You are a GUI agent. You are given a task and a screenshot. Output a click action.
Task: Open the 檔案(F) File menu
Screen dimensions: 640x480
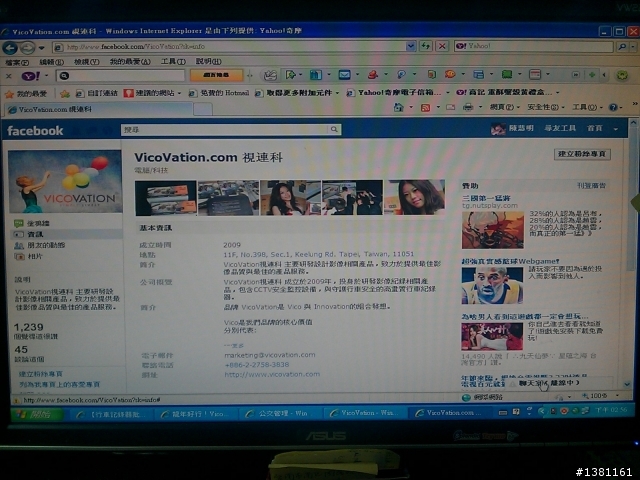[x=17, y=62]
